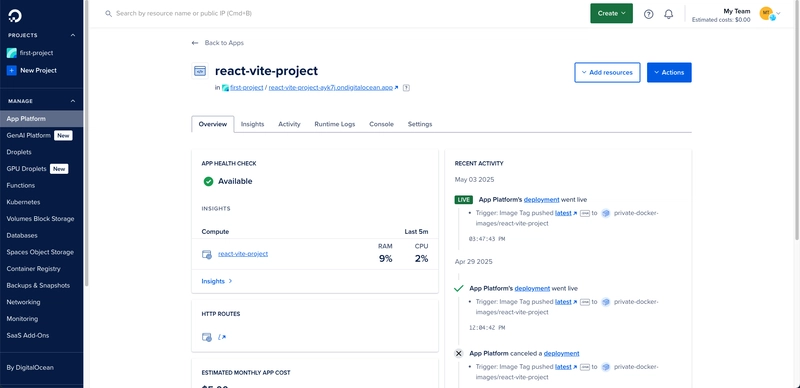The image size is (800, 388).
Task: Click the tag badge icon in Apr 29 live entry
Action: (585, 302)
